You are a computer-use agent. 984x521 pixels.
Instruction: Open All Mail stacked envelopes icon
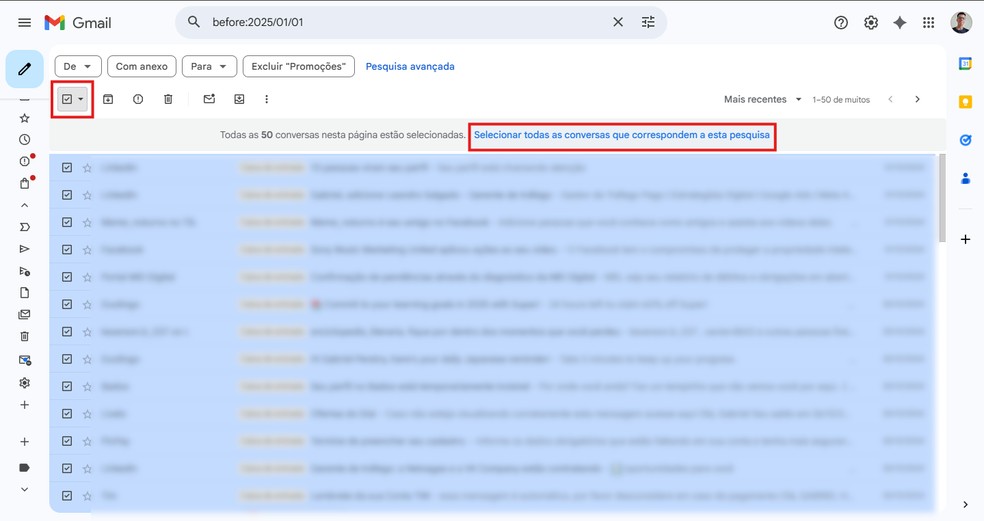pyautogui.click(x=24, y=314)
